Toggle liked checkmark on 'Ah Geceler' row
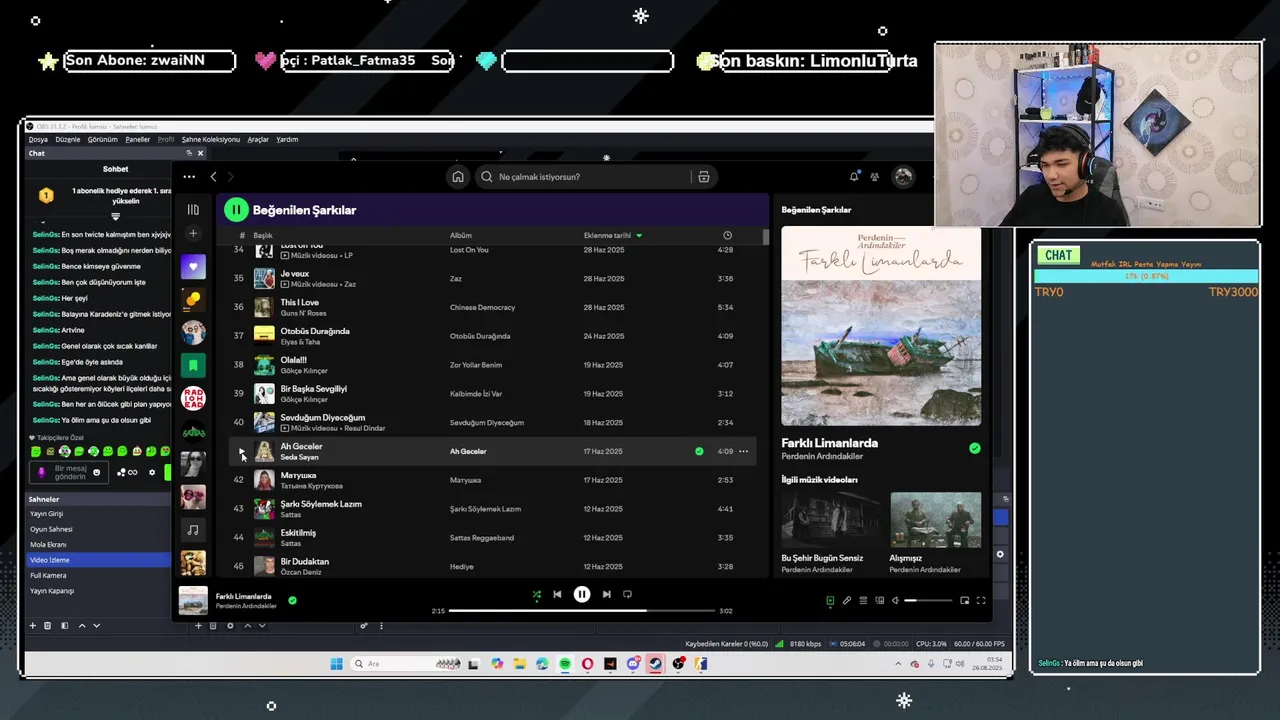 tap(699, 451)
